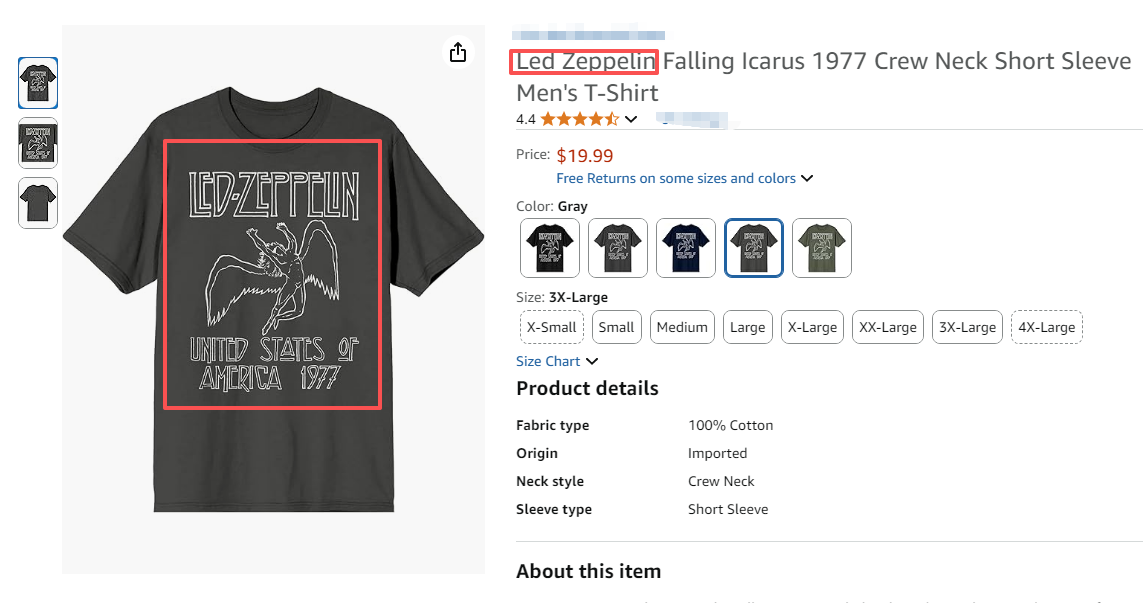Open the Size Chart dropdown
1143x603 pixels.
(x=557, y=361)
